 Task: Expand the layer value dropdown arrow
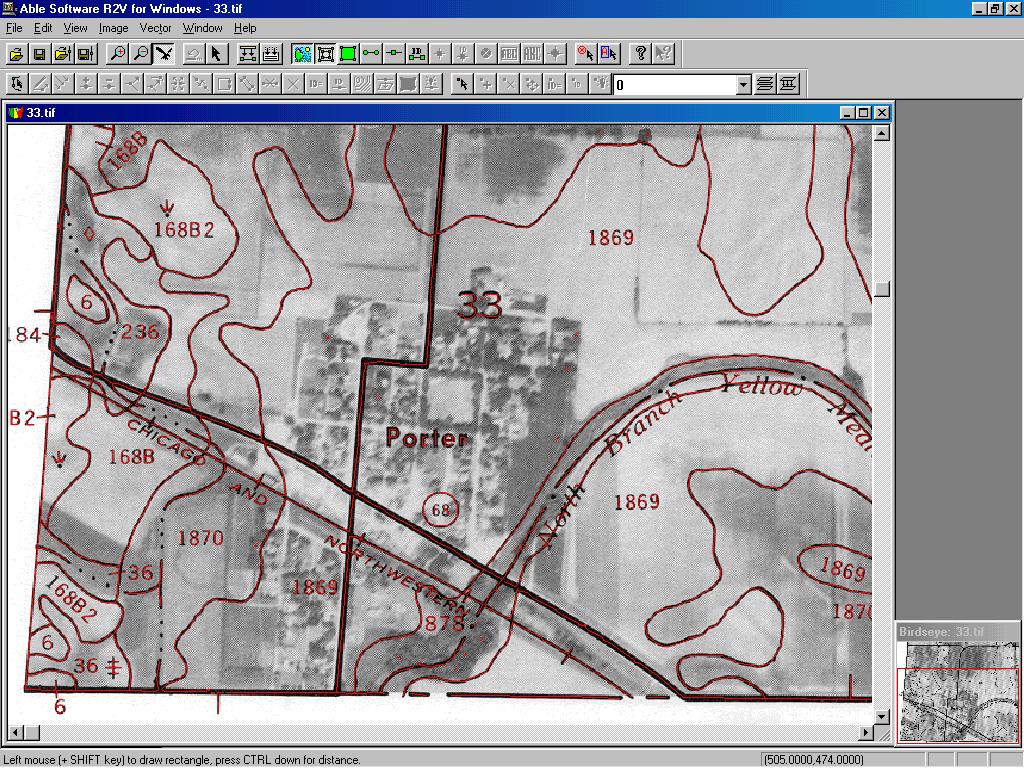click(743, 85)
